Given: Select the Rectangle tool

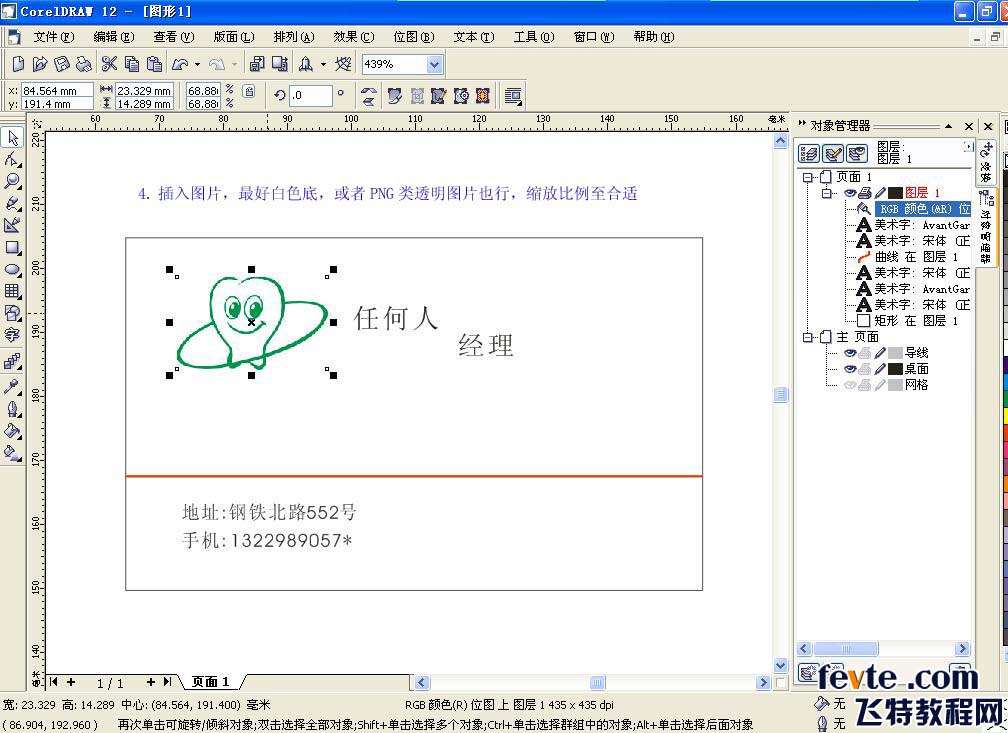Looking at the screenshot, I should click(x=12, y=247).
